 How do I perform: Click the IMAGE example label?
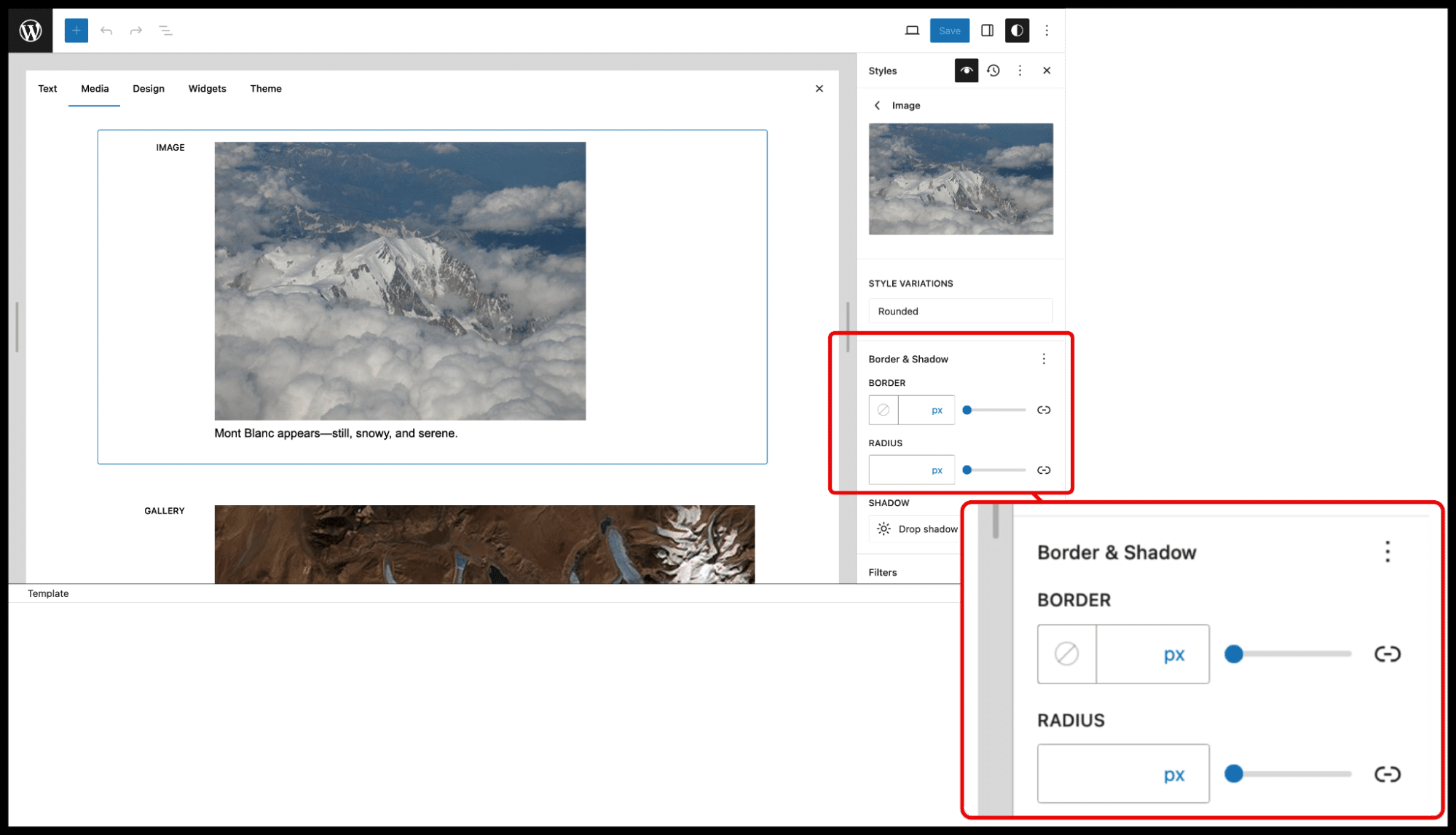click(x=170, y=148)
